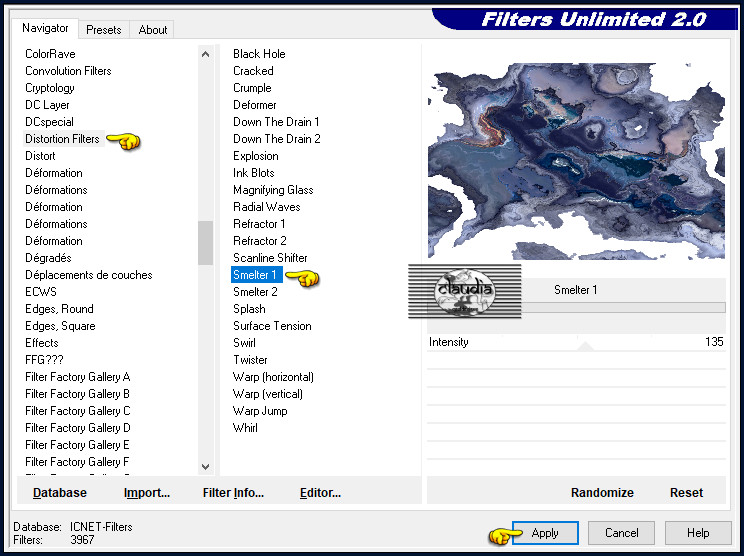The height and width of the screenshot is (556, 744).
Task: Select Déplacements de couches category
Action: point(88,275)
